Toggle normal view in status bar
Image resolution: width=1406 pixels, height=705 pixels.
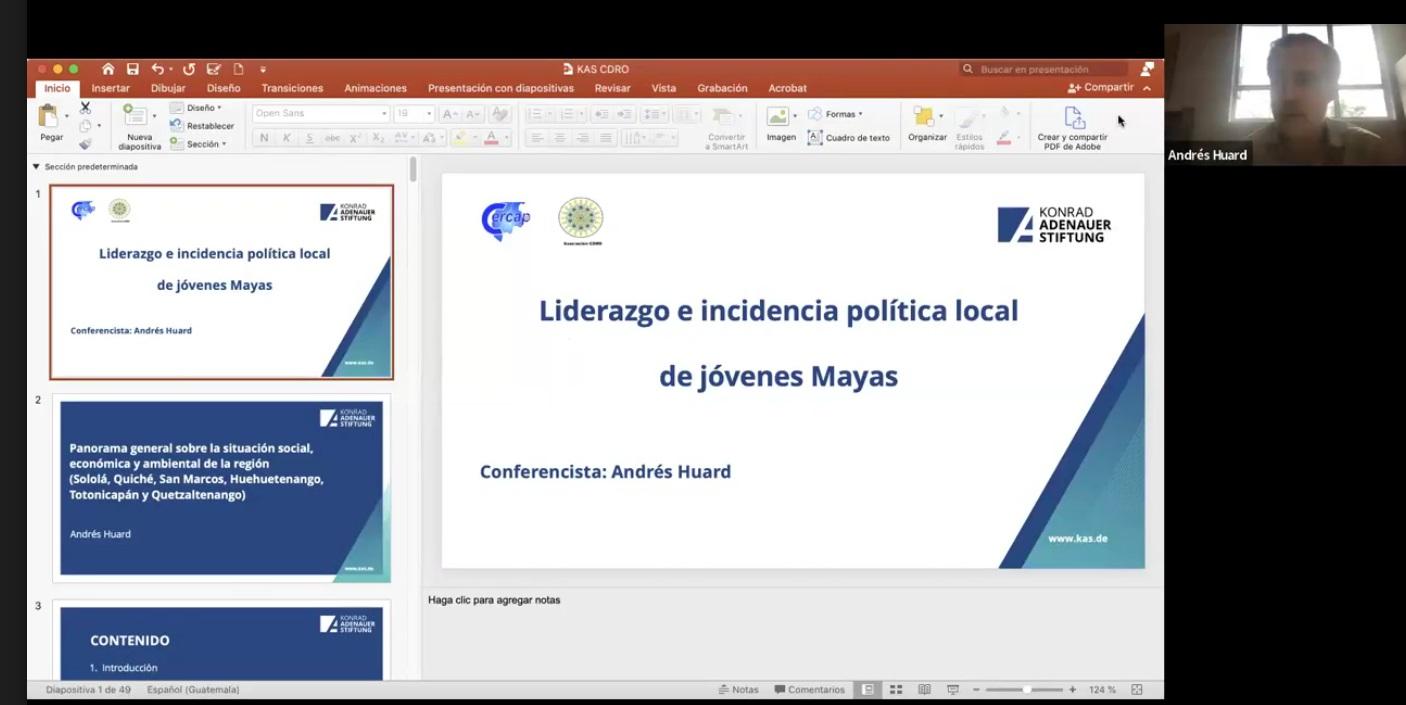(x=868, y=690)
